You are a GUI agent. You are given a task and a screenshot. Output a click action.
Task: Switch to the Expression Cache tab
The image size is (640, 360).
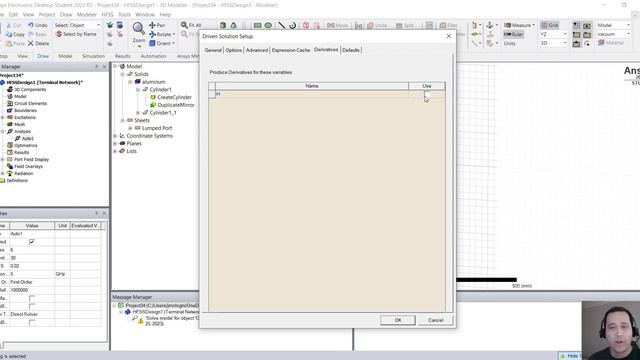291,50
